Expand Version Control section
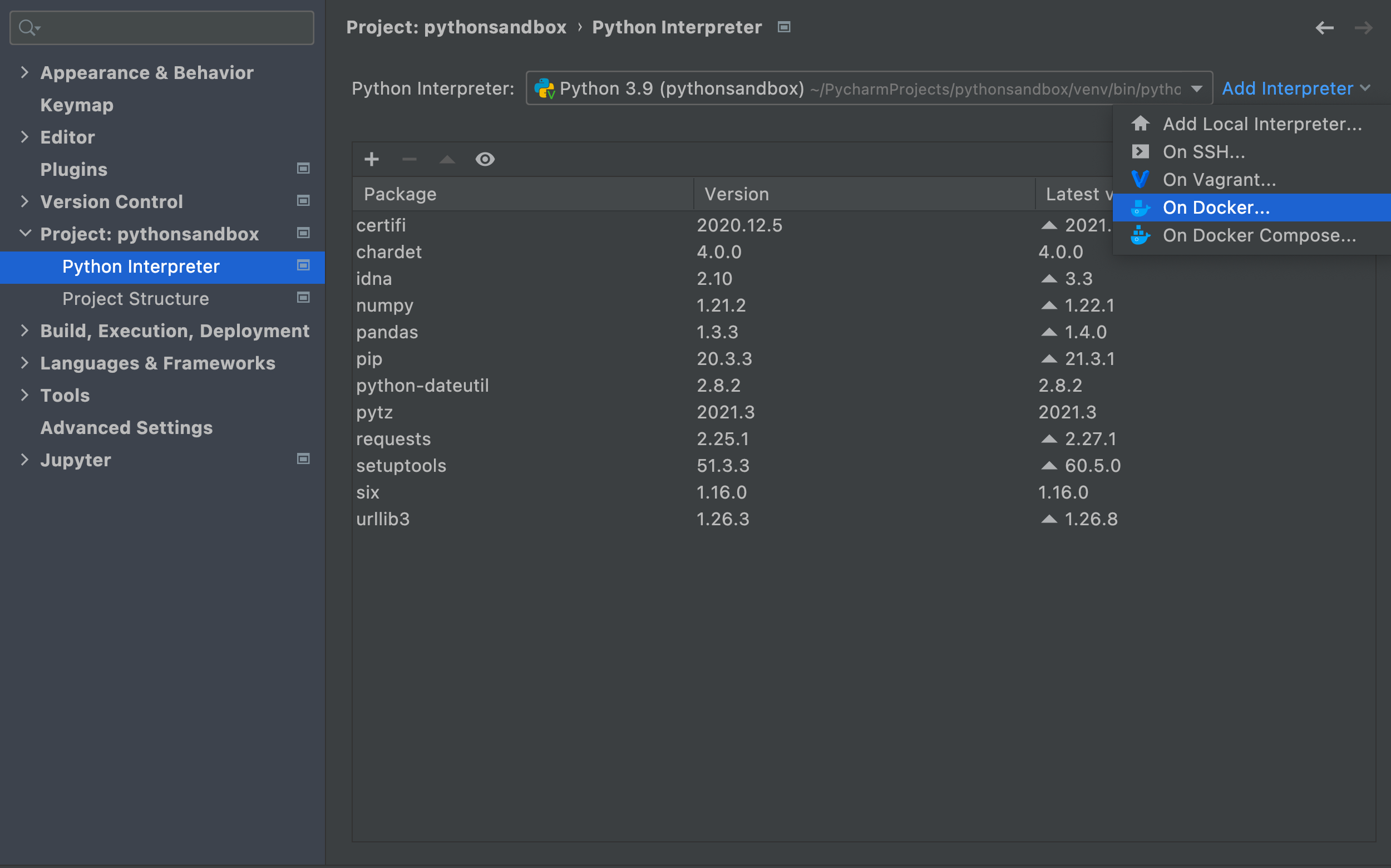 [24, 201]
